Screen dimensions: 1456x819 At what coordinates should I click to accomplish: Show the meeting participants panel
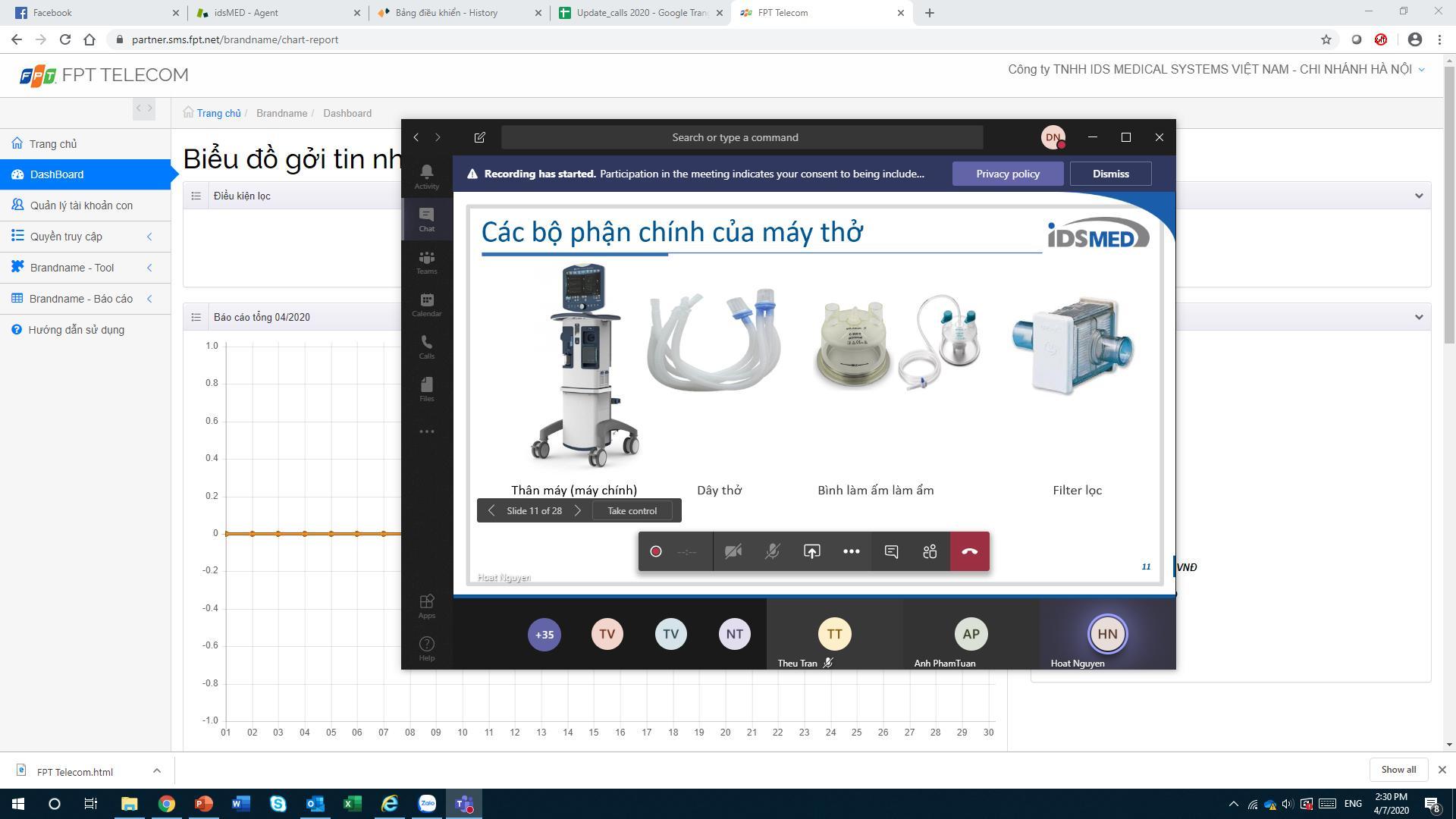click(930, 551)
